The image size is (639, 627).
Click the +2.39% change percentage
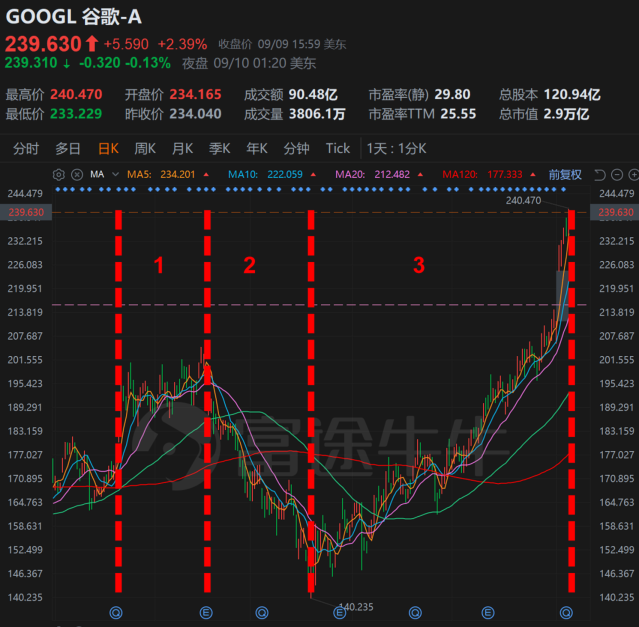click(x=183, y=44)
